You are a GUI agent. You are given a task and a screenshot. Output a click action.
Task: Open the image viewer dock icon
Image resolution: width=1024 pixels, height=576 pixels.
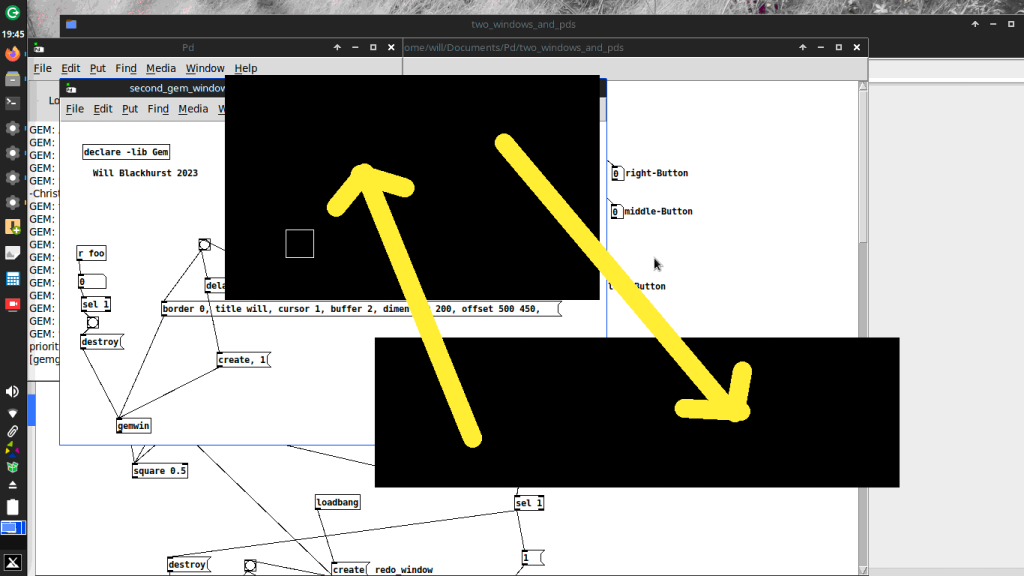[12, 253]
